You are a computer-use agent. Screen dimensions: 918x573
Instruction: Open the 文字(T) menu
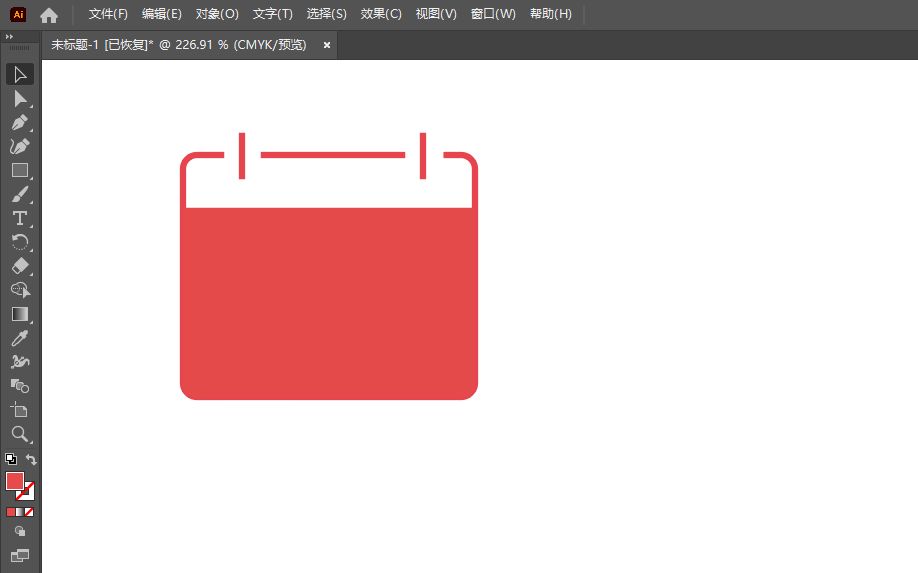pyautogui.click(x=272, y=14)
